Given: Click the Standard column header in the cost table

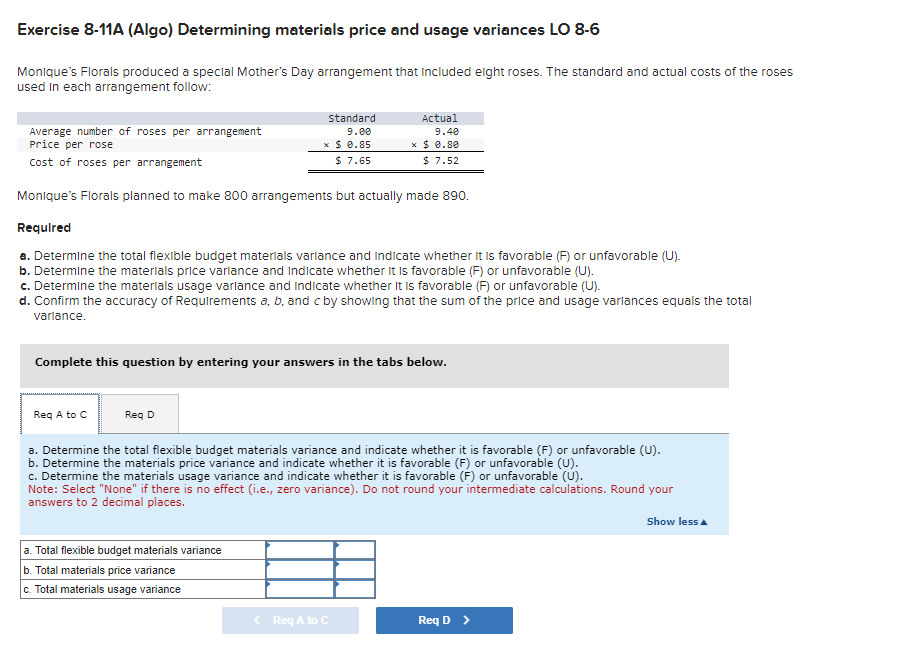Looking at the screenshot, I should 352,118.
